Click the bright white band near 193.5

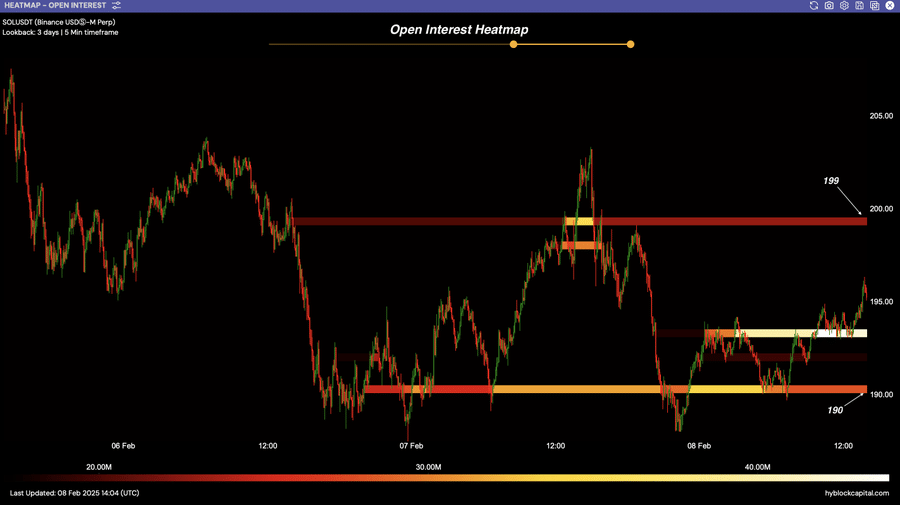[x=790, y=333]
